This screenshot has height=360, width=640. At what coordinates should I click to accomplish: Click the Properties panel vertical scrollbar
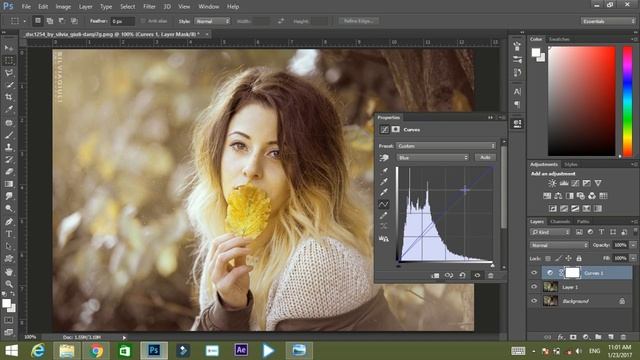point(504,186)
